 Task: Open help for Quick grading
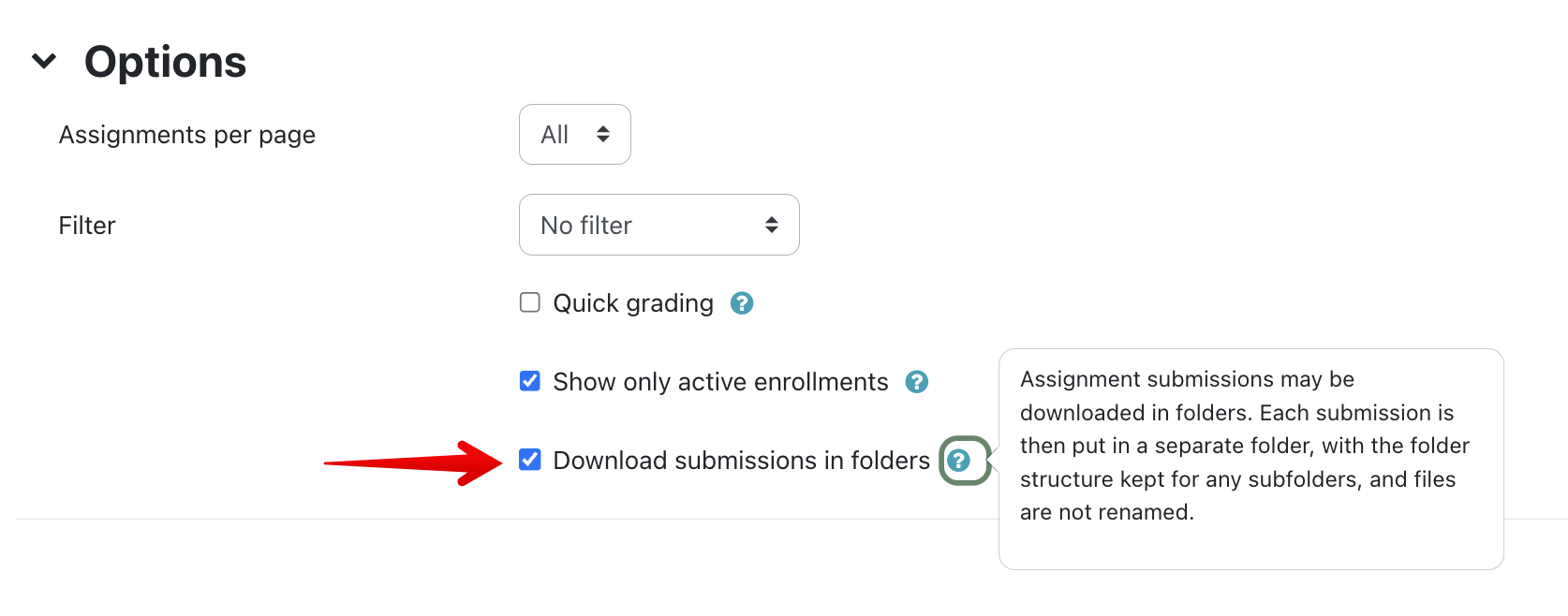click(742, 303)
